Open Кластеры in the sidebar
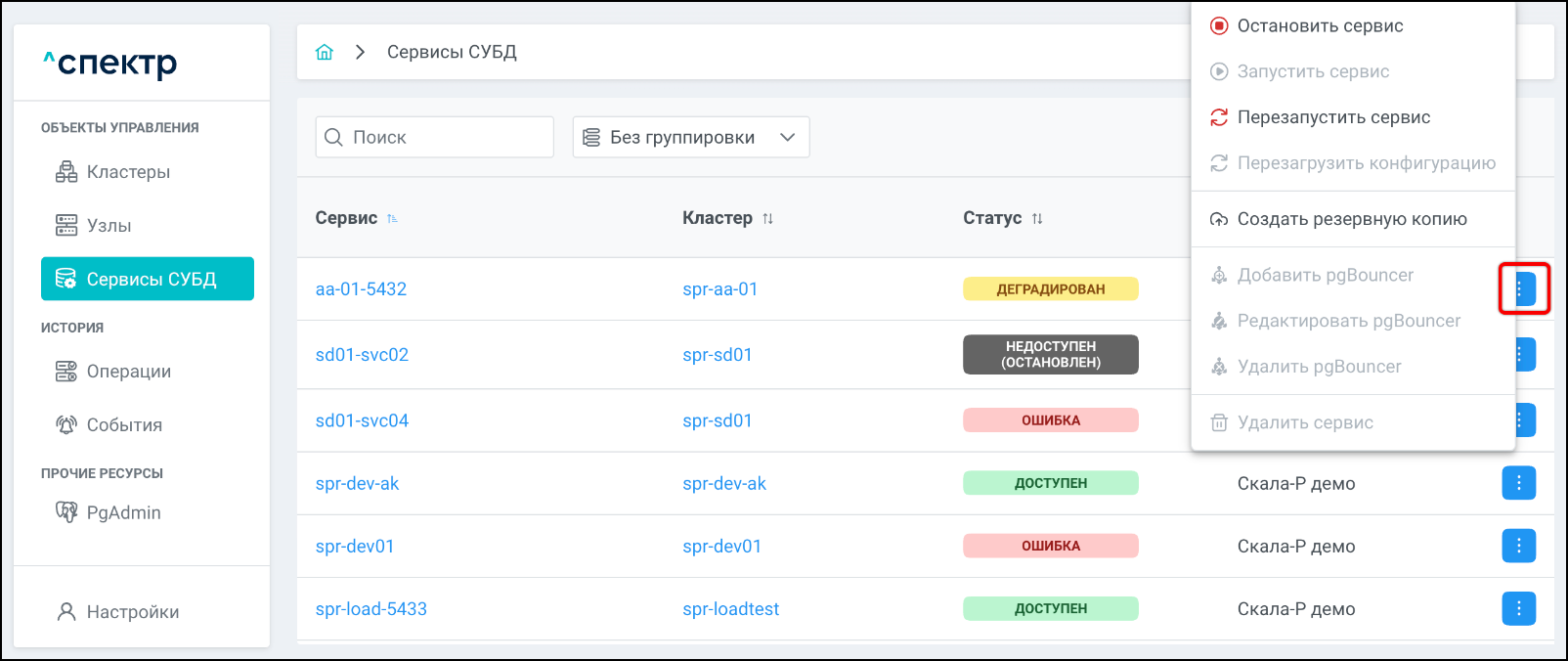 tap(128, 172)
